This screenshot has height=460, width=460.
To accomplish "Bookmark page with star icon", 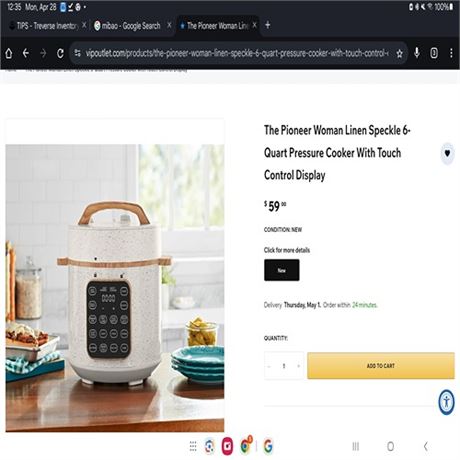I will point(399,53).
